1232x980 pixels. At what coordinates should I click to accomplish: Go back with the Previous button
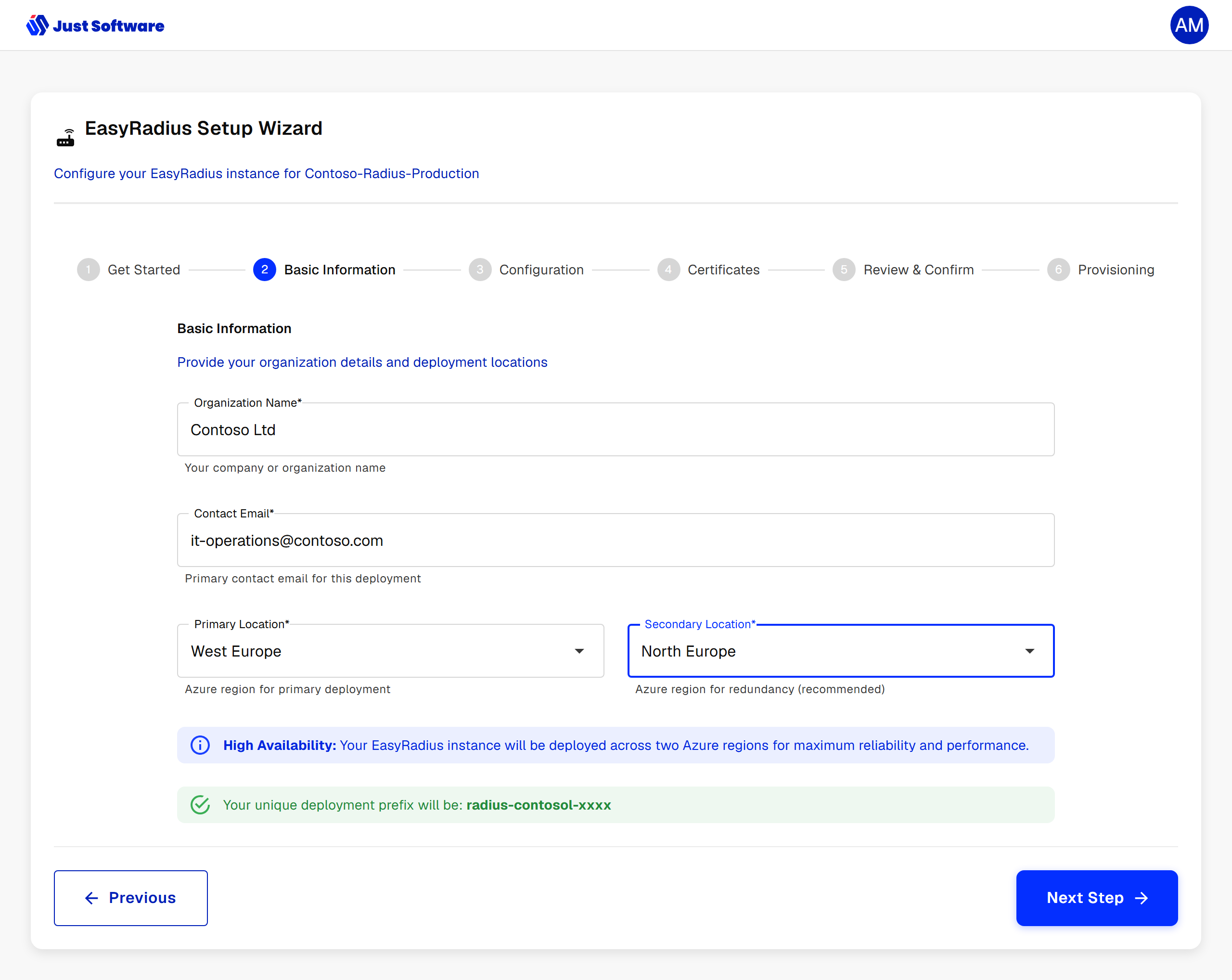click(131, 898)
